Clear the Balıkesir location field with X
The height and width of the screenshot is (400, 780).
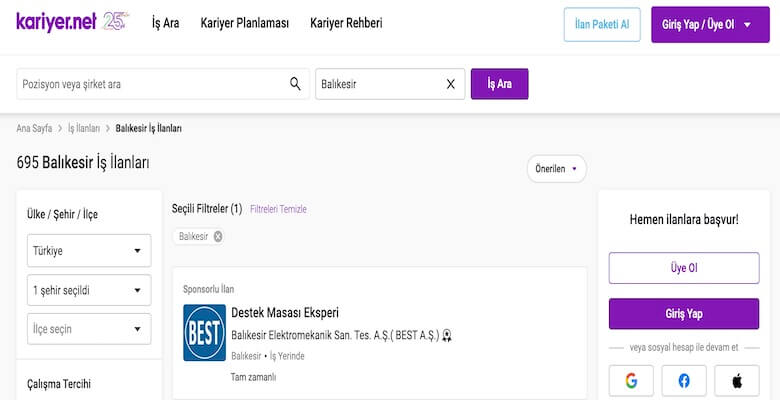[x=451, y=84]
